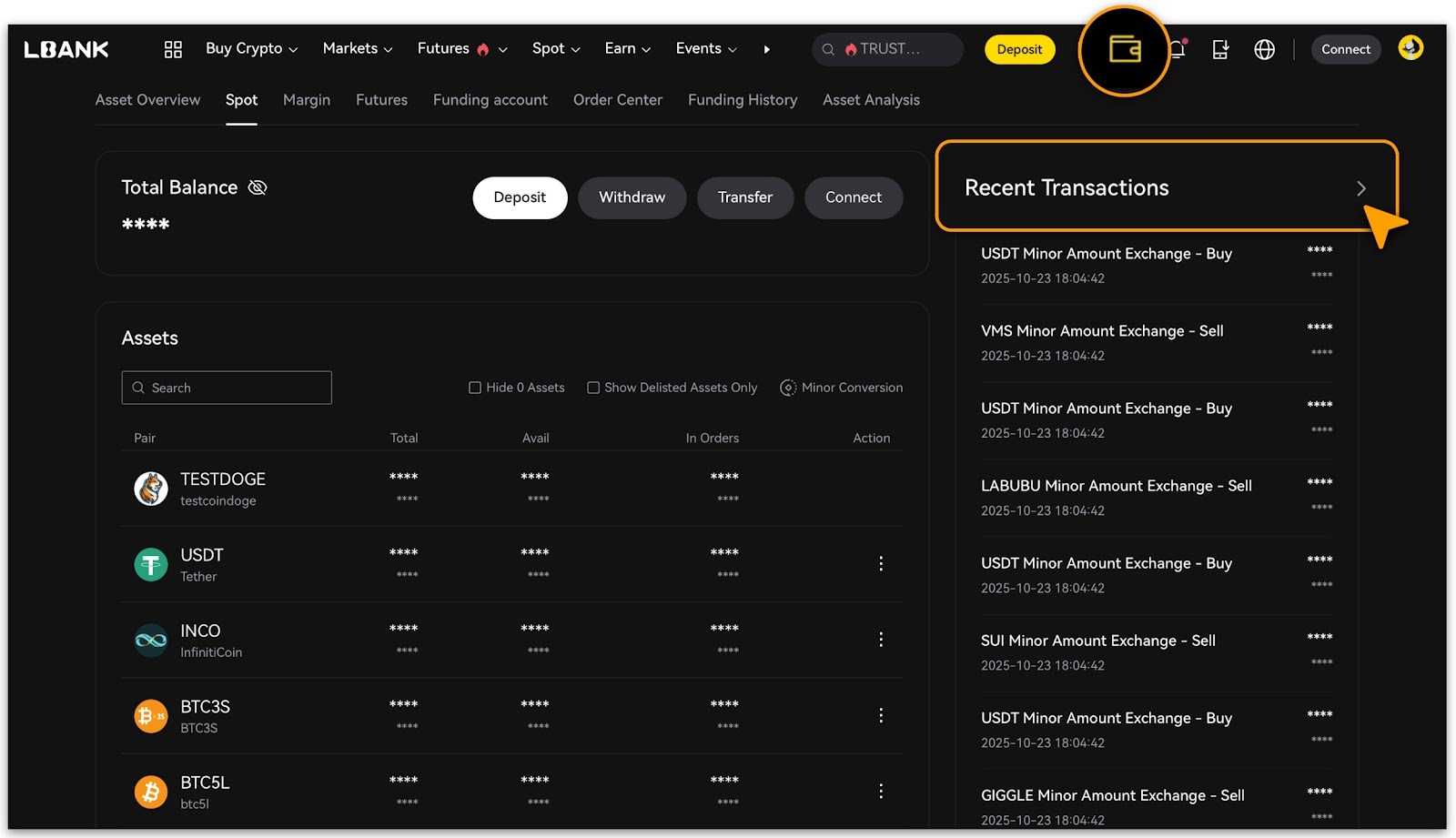
Task: Go to the Asset Overview tab
Action: coord(147,100)
